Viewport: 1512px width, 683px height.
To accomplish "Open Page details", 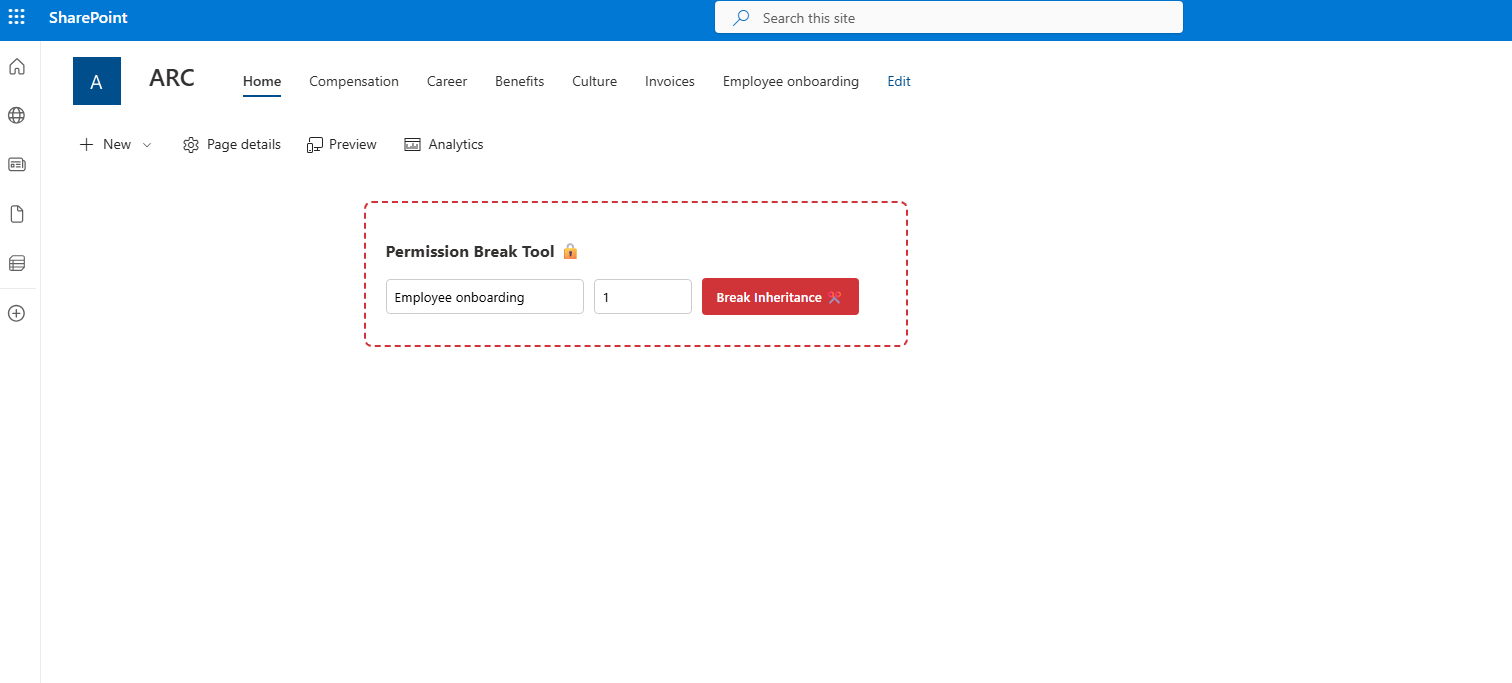I will [x=232, y=145].
